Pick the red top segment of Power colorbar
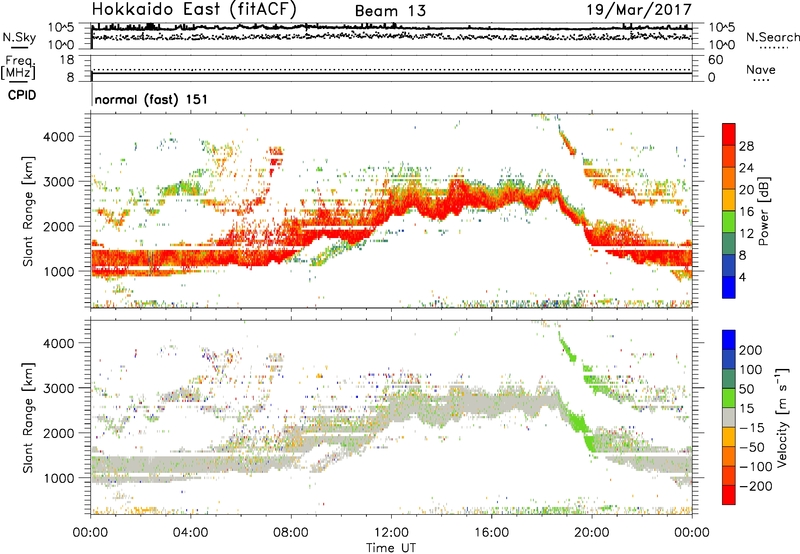Viewport: 800px width, 554px height. point(729,135)
